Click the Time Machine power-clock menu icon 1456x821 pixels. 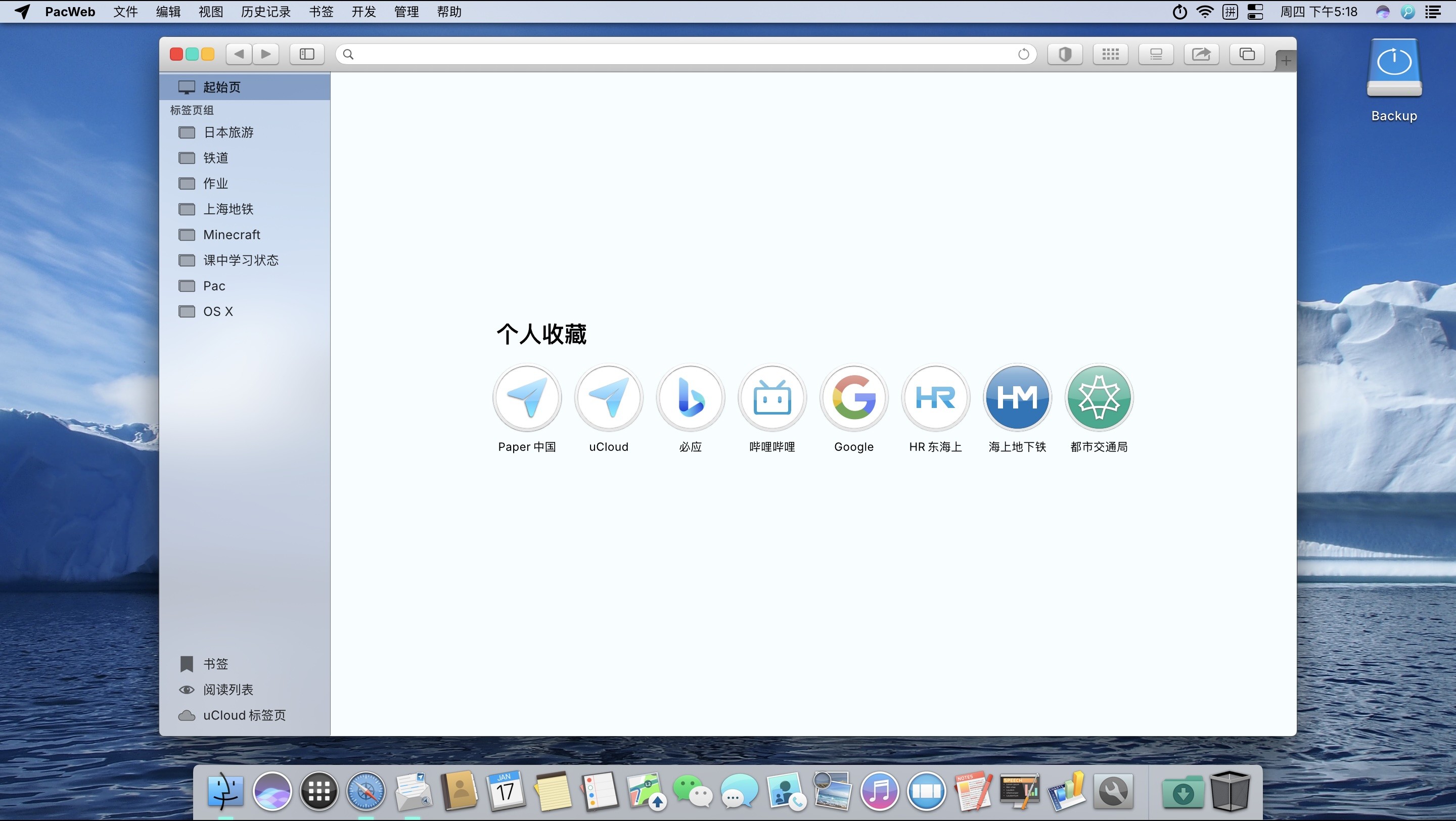click(x=1179, y=11)
